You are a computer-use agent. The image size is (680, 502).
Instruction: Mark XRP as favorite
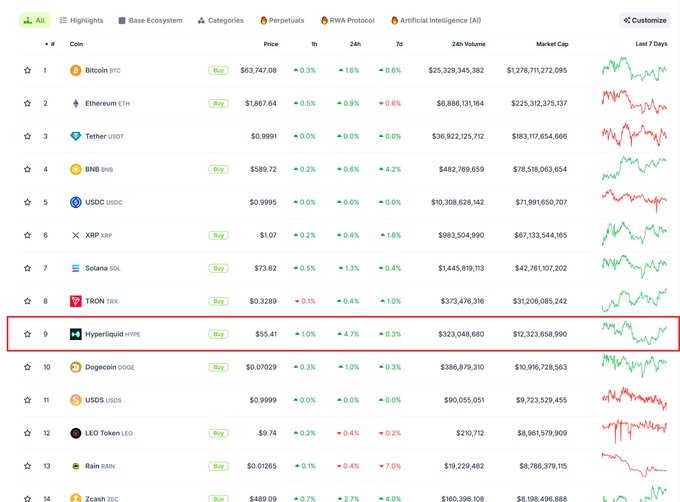point(27,235)
